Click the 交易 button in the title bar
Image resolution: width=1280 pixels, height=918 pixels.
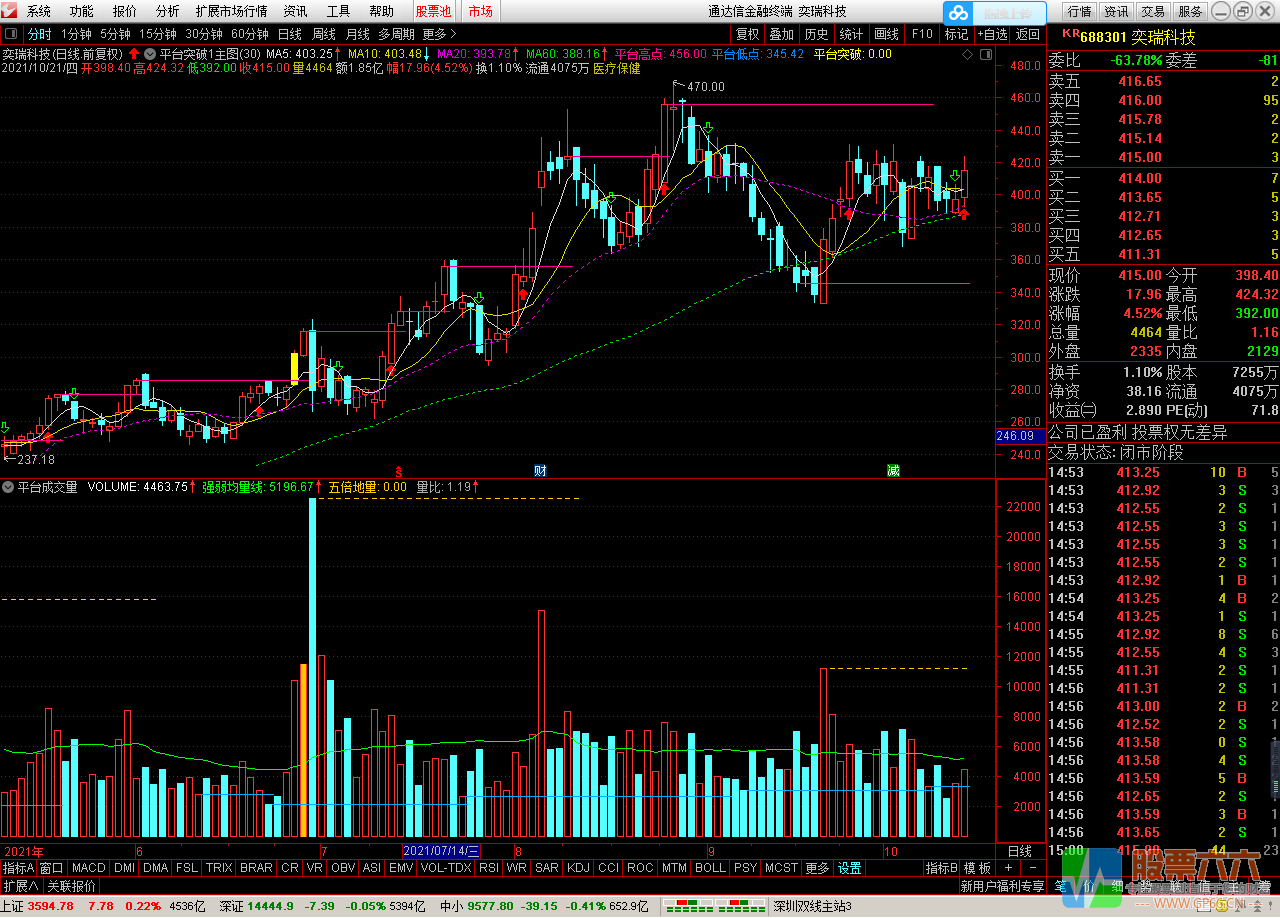1153,12
